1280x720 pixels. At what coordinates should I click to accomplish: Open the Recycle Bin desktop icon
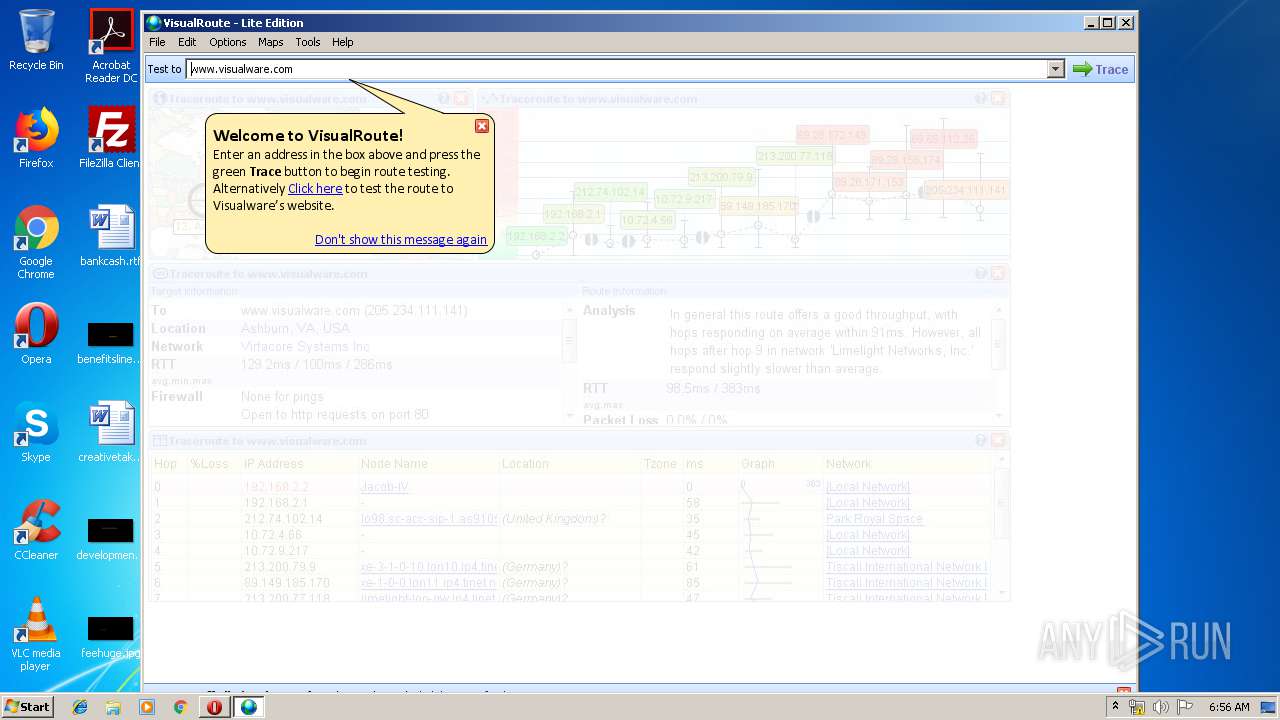point(36,40)
